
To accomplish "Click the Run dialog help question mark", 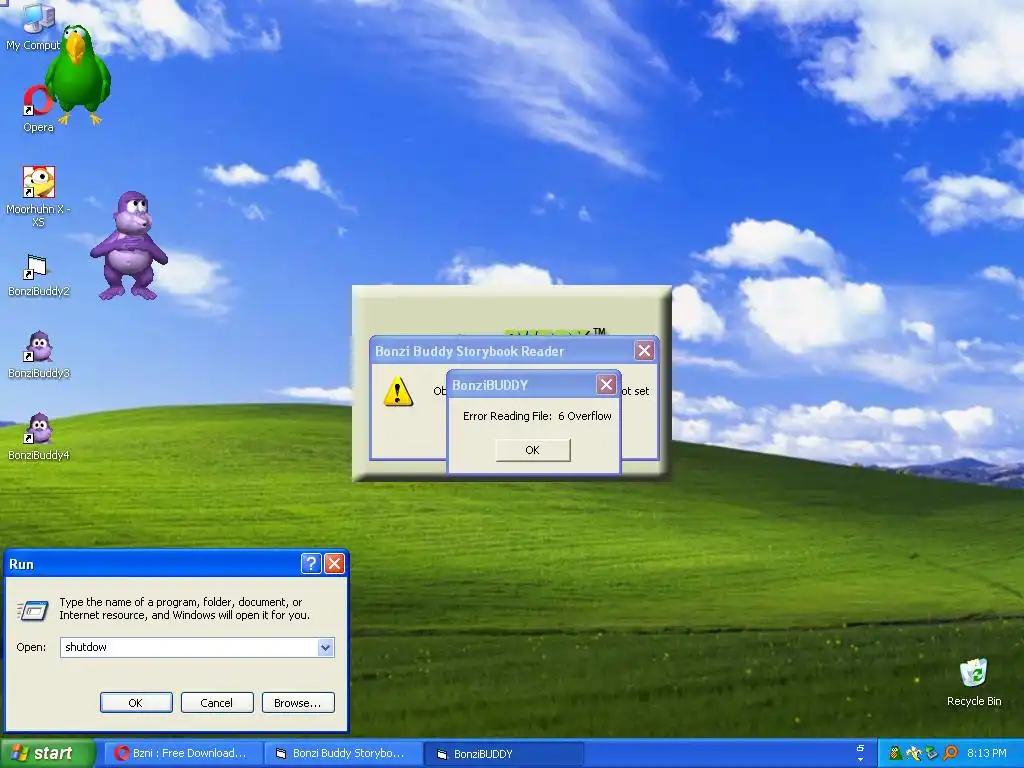I will click(x=311, y=563).
